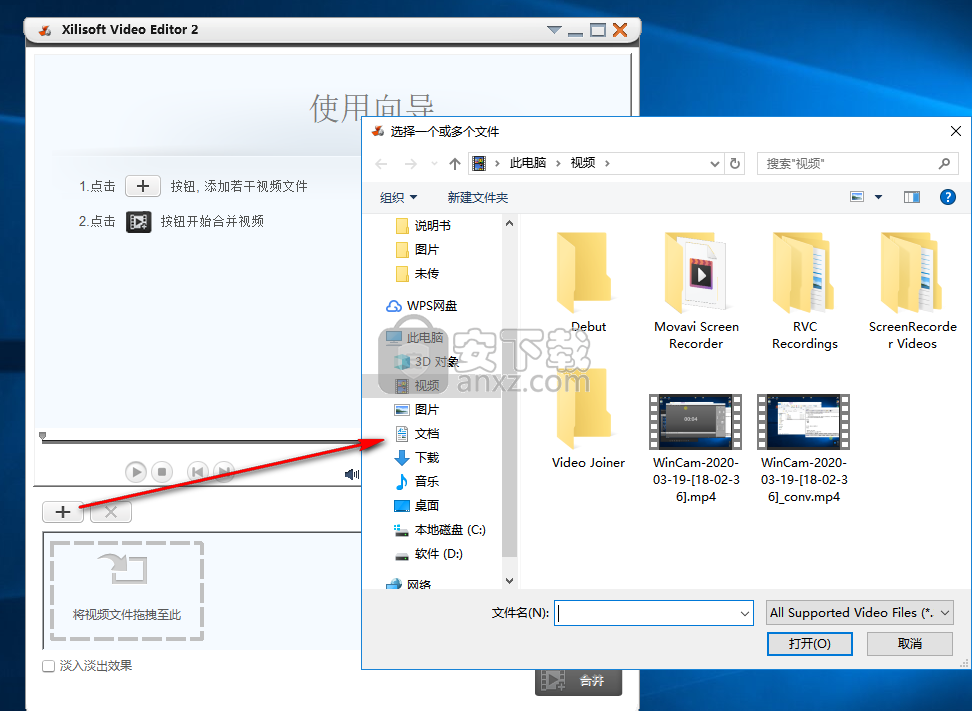The height and width of the screenshot is (711, 972).
Task: Expand the 文件名 combo box dropdown
Action: click(744, 613)
